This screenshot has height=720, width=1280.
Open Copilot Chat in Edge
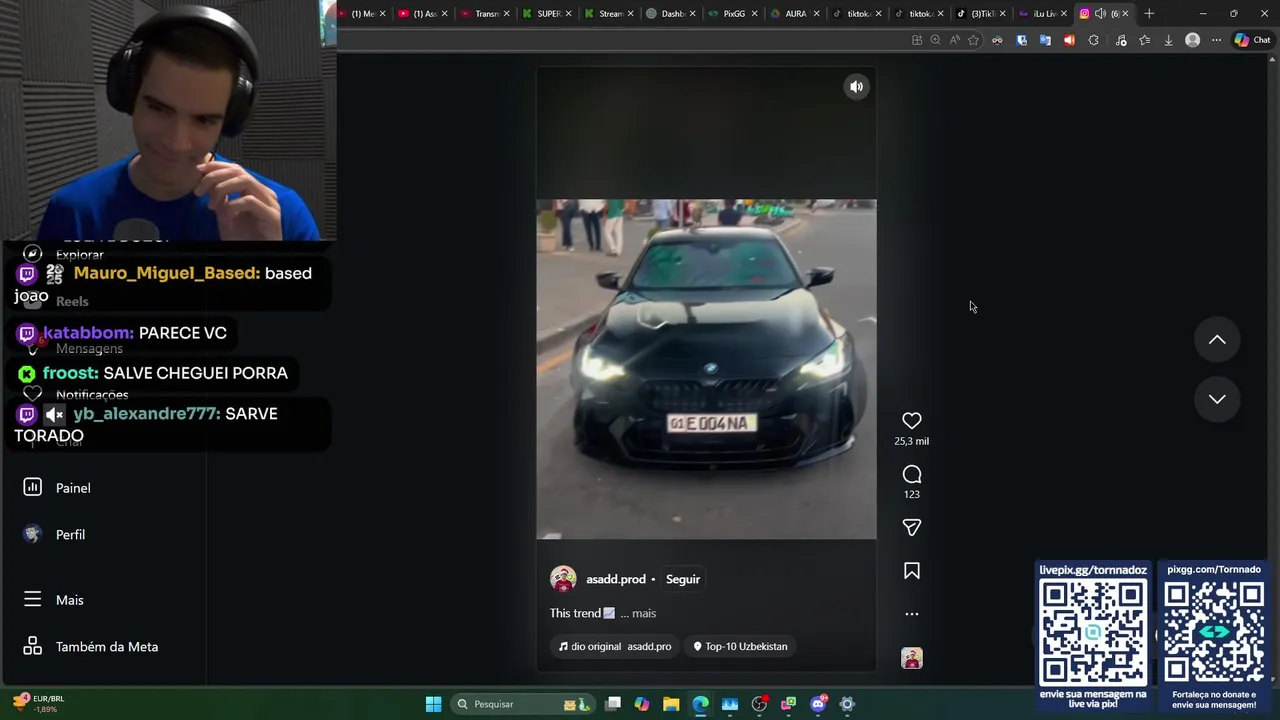click(1252, 40)
